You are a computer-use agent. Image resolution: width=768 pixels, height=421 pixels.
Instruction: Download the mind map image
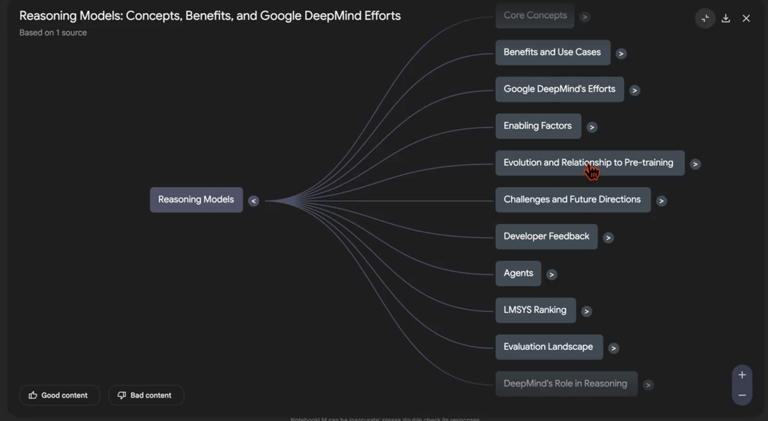pyautogui.click(x=726, y=18)
